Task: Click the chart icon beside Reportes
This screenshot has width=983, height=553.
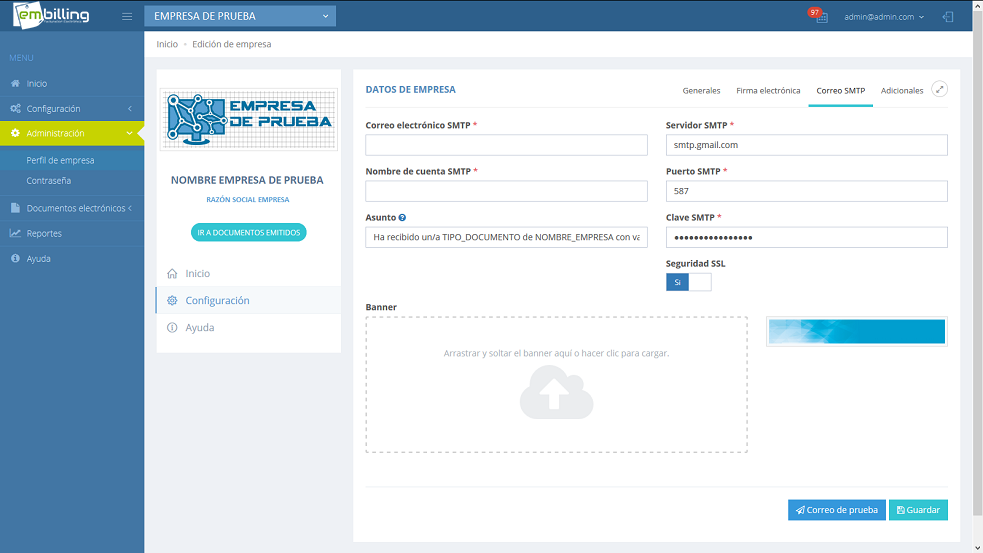Action: (x=15, y=233)
